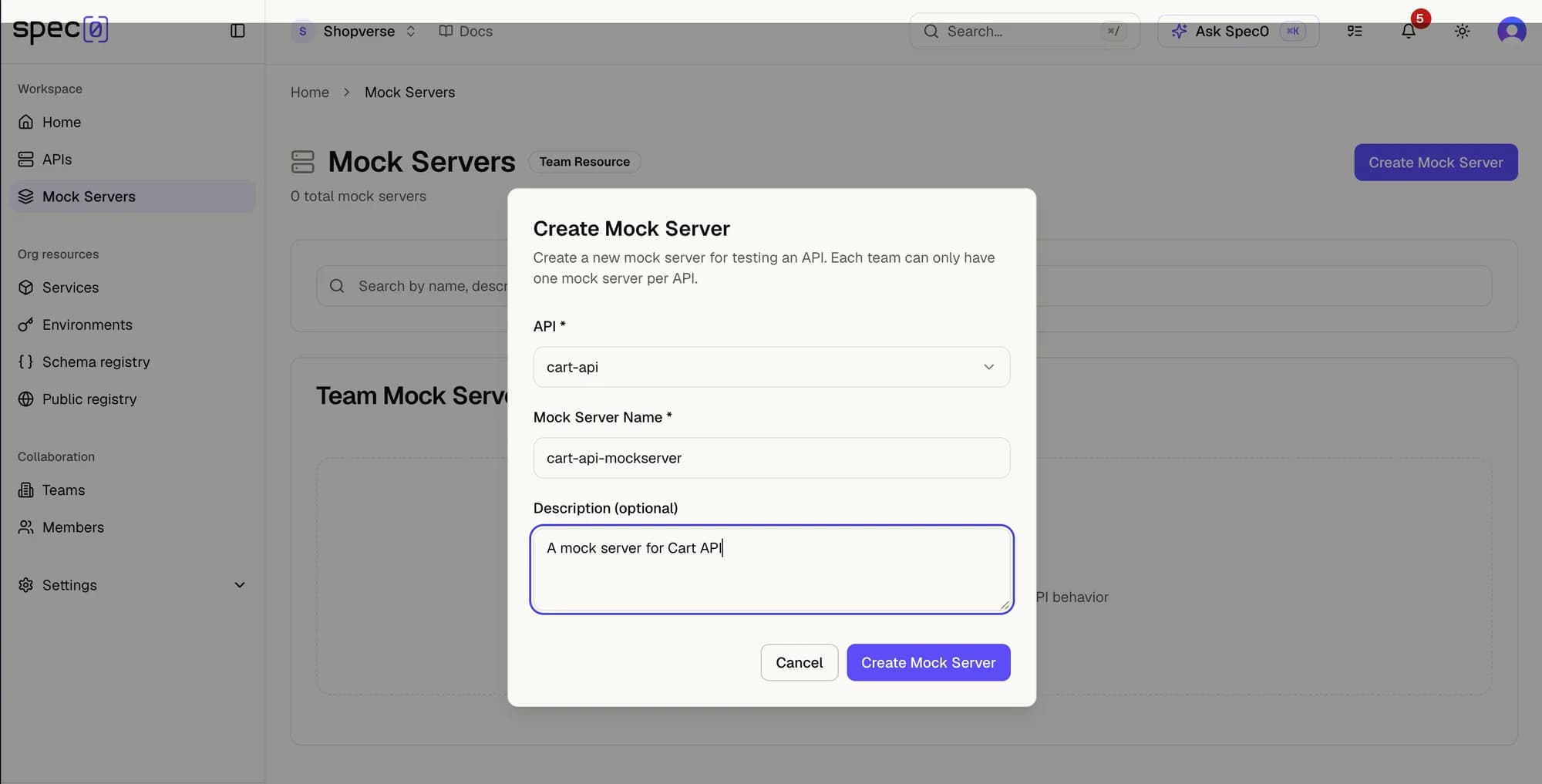Click the 'Create Mock Server' dialog title
Image resolution: width=1542 pixels, height=784 pixels.
pos(631,229)
